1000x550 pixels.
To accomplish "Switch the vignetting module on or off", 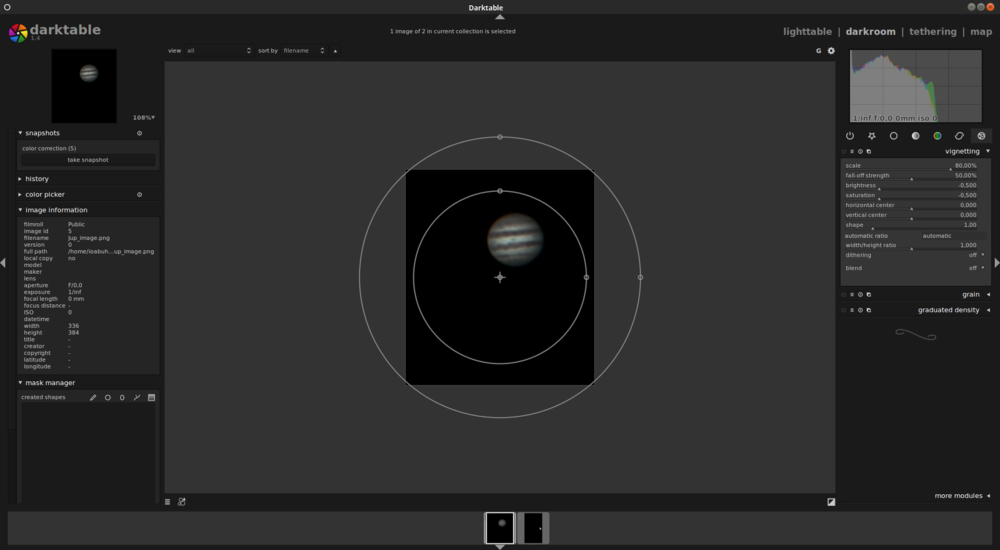I will point(845,152).
